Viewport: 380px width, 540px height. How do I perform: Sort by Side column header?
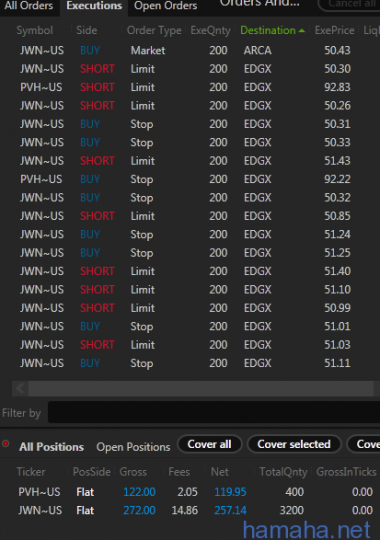86,30
